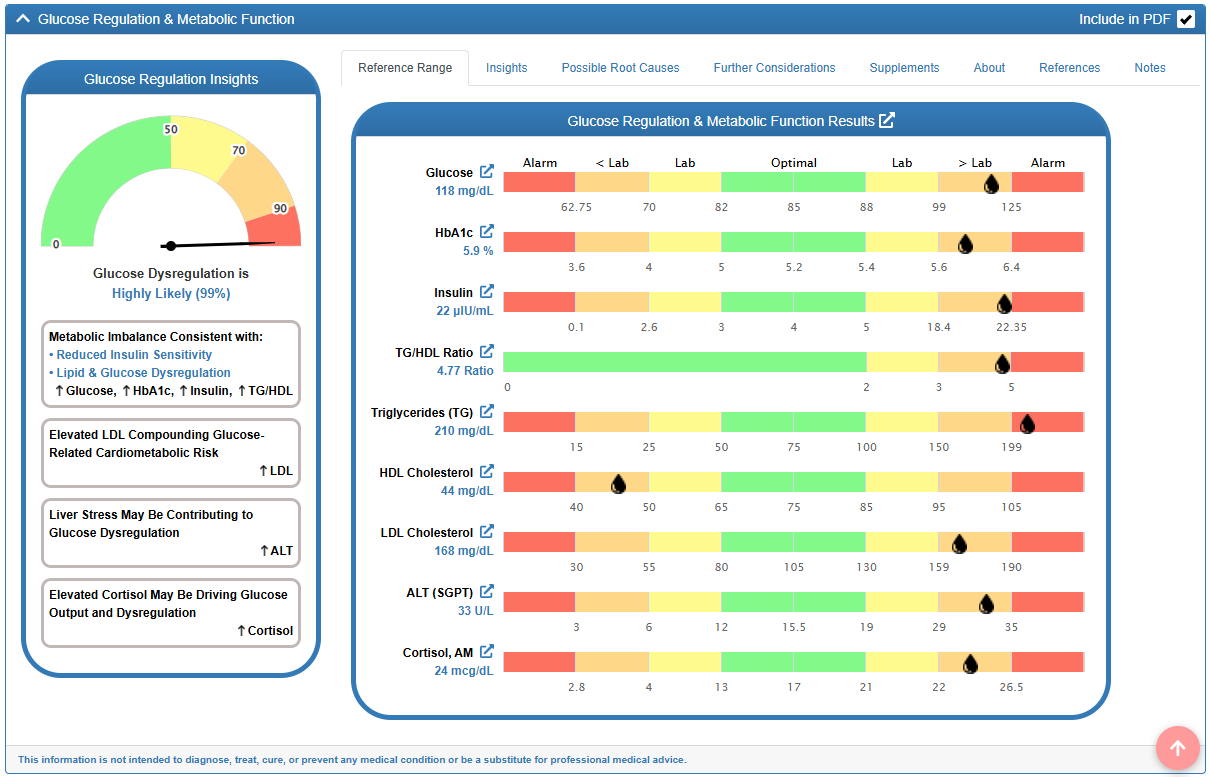
Task: Click the ↑LDL marker in risk card
Action: 276,471
